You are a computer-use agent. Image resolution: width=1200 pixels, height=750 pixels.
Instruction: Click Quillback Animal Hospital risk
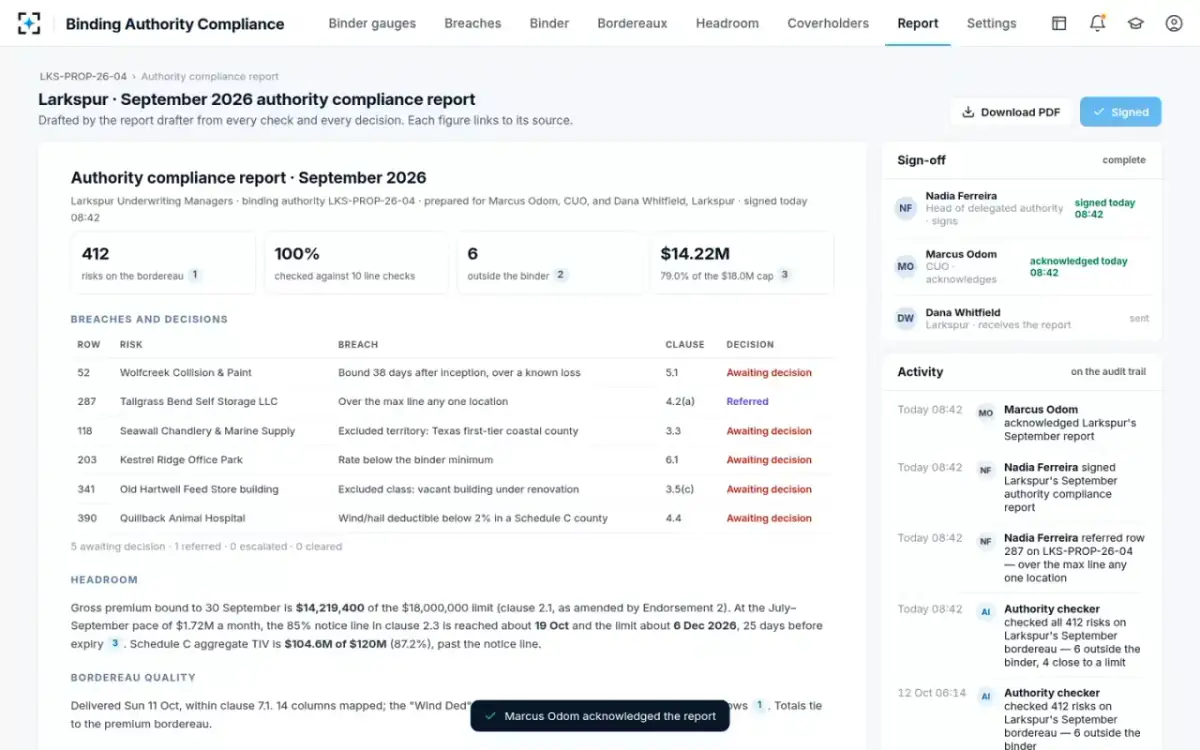pos(182,518)
